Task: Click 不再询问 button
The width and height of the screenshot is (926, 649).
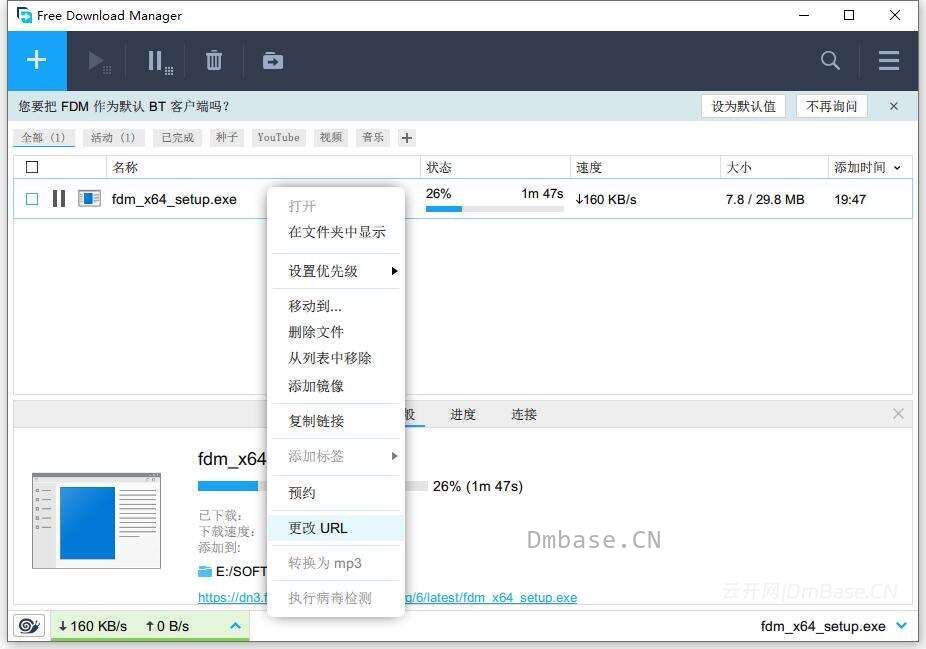Action: (831, 106)
